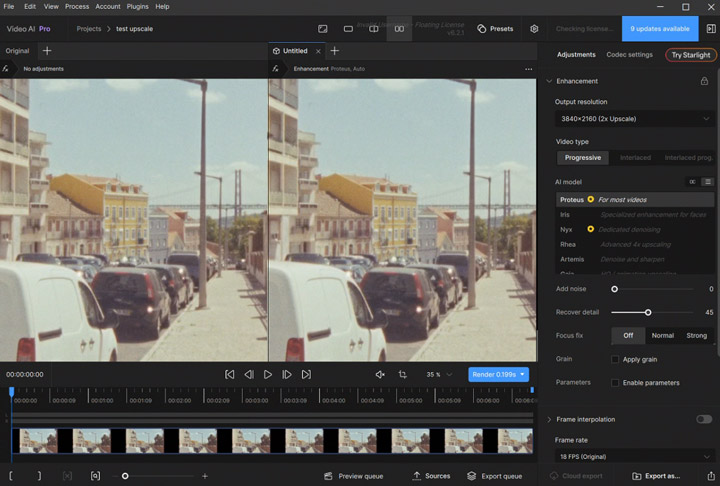Step forward one frame

pyautogui.click(x=287, y=374)
